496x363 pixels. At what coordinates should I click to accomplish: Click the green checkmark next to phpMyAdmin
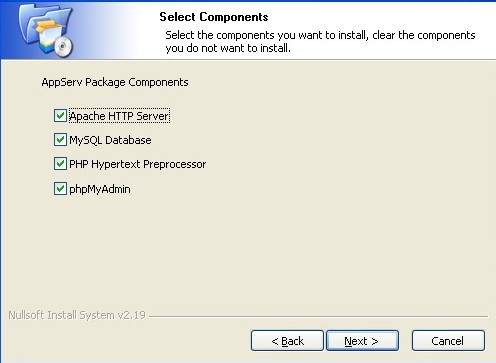pyautogui.click(x=60, y=189)
